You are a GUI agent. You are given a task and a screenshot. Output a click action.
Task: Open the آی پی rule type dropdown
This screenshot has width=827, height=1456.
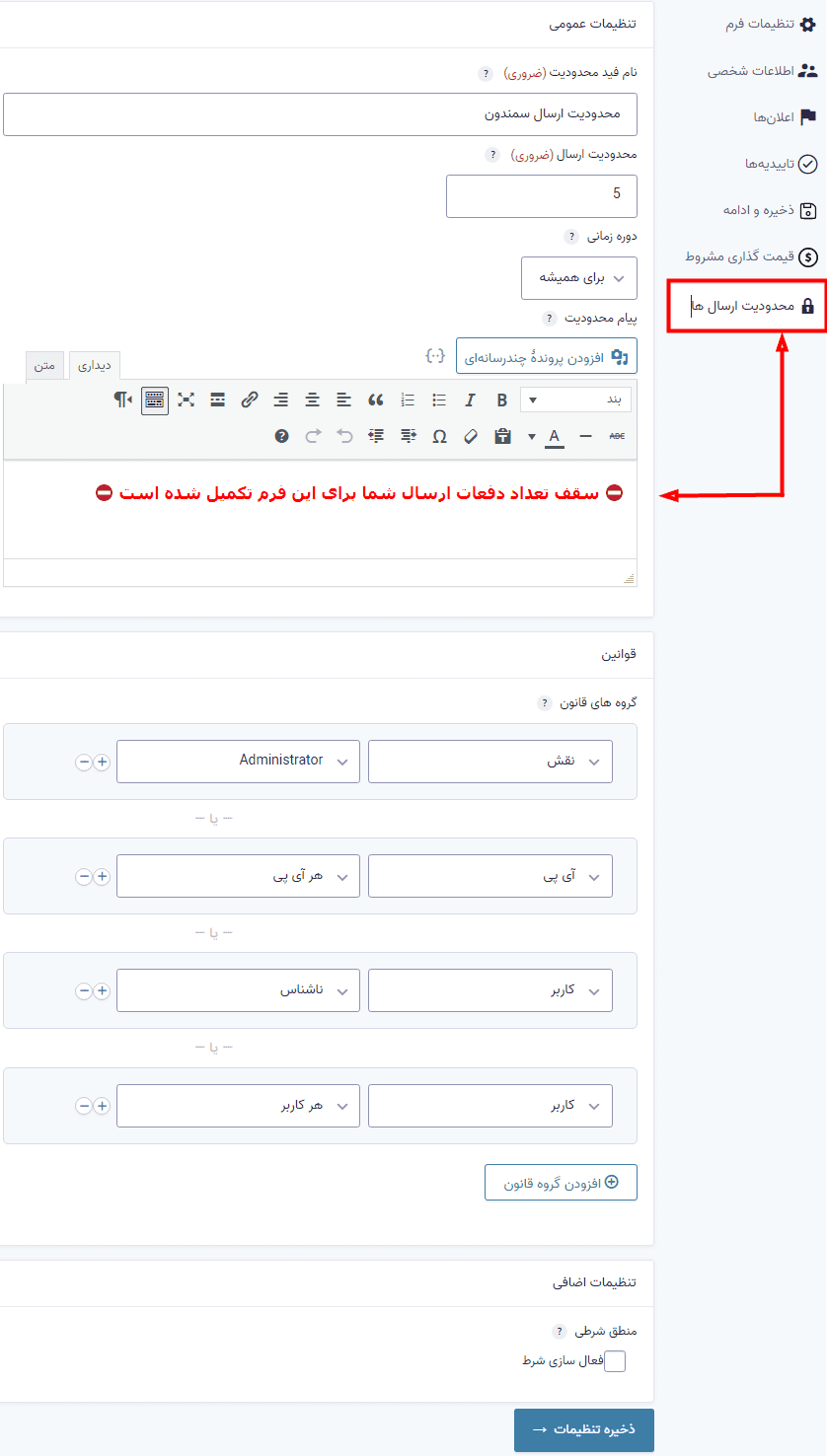point(490,876)
